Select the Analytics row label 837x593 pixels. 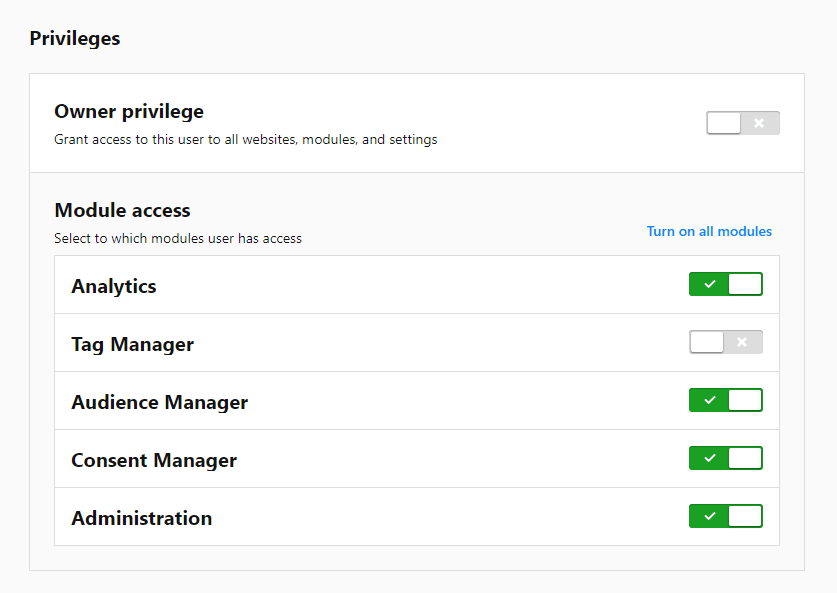(114, 286)
